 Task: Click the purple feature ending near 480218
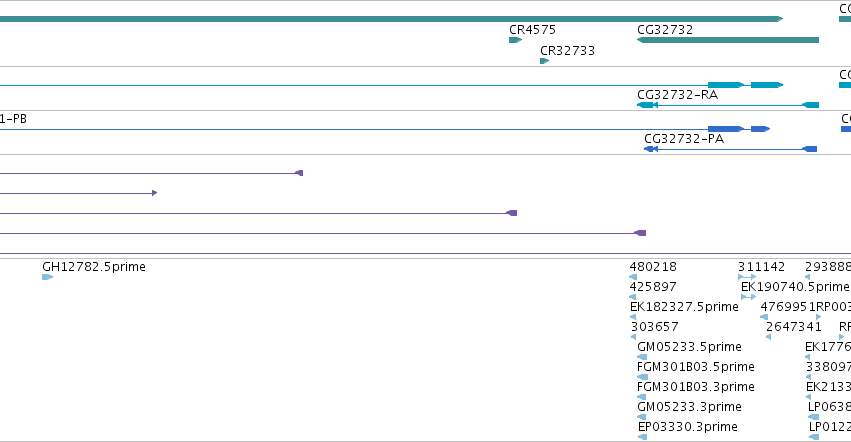coord(323,233)
